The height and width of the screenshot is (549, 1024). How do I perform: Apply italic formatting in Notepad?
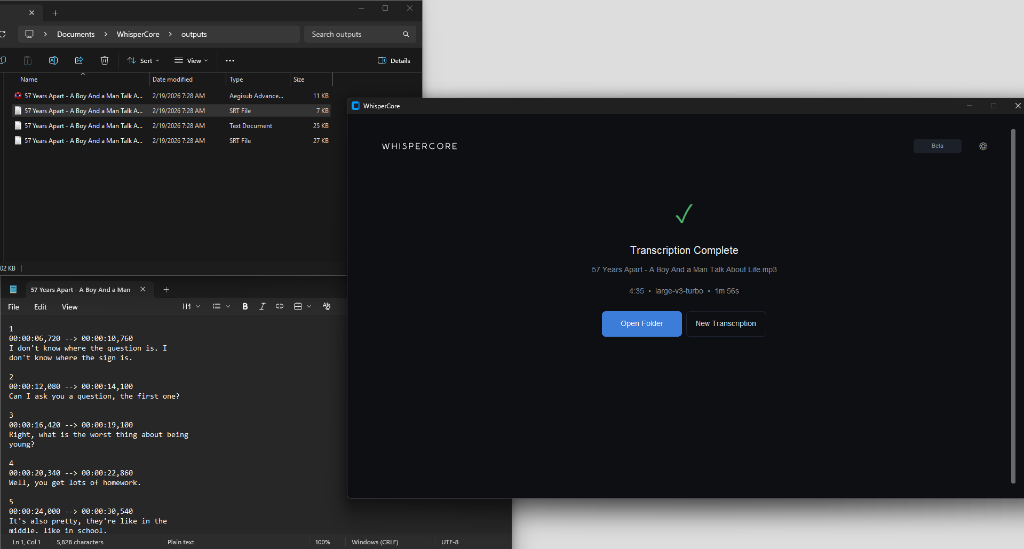262,307
